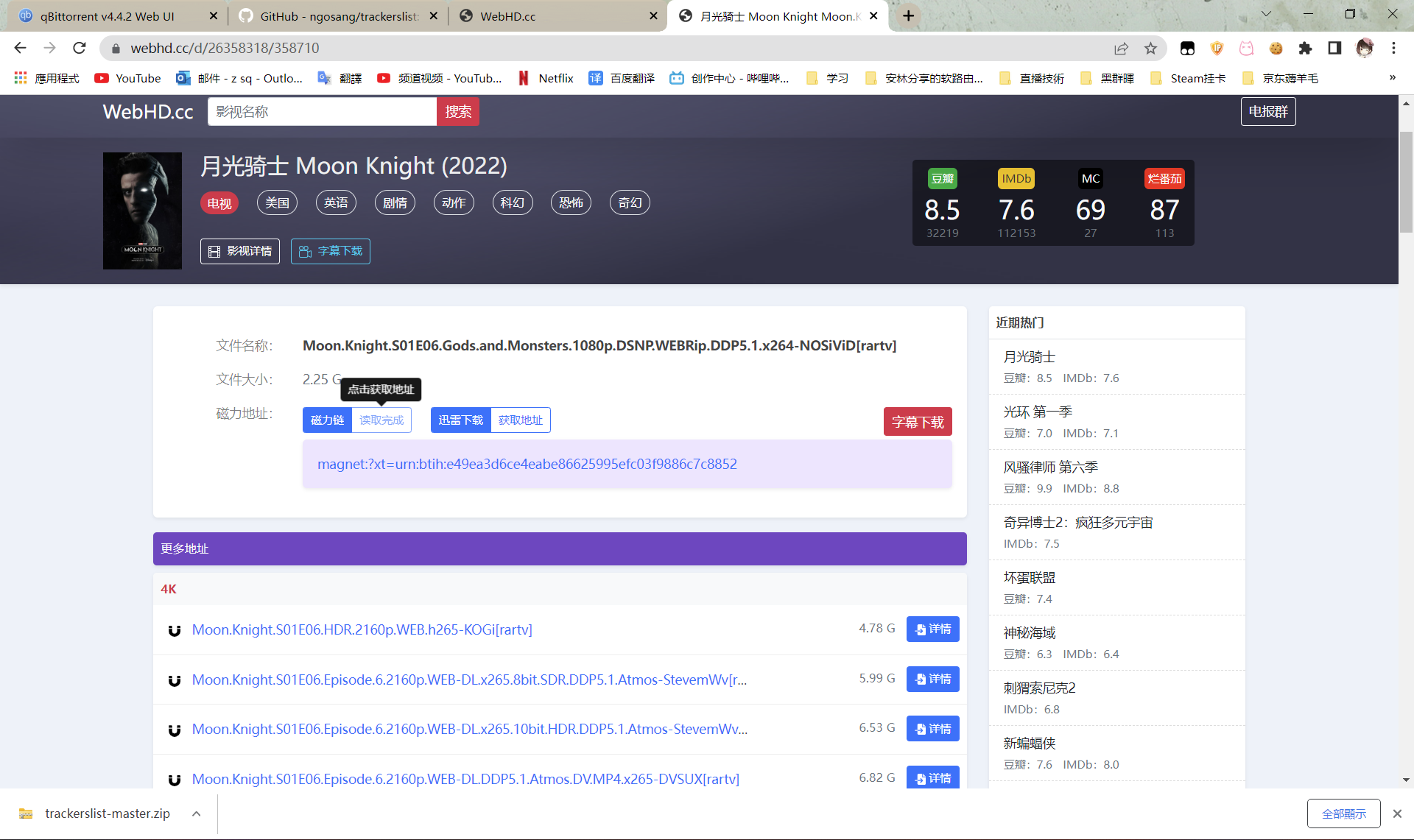This screenshot has width=1414, height=840.
Task: Open the Chrome three-dot menu
Action: click(1393, 49)
